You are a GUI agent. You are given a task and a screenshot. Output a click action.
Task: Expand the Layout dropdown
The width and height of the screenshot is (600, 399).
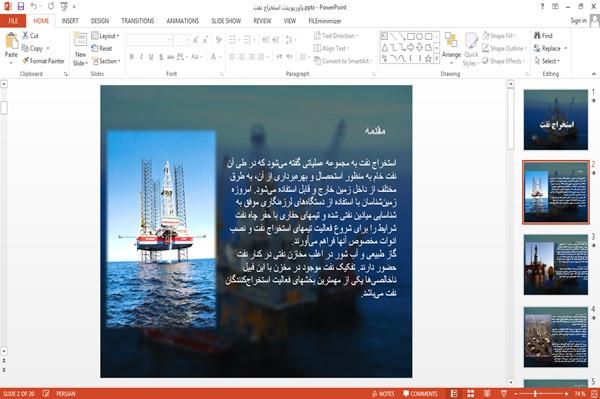point(105,36)
